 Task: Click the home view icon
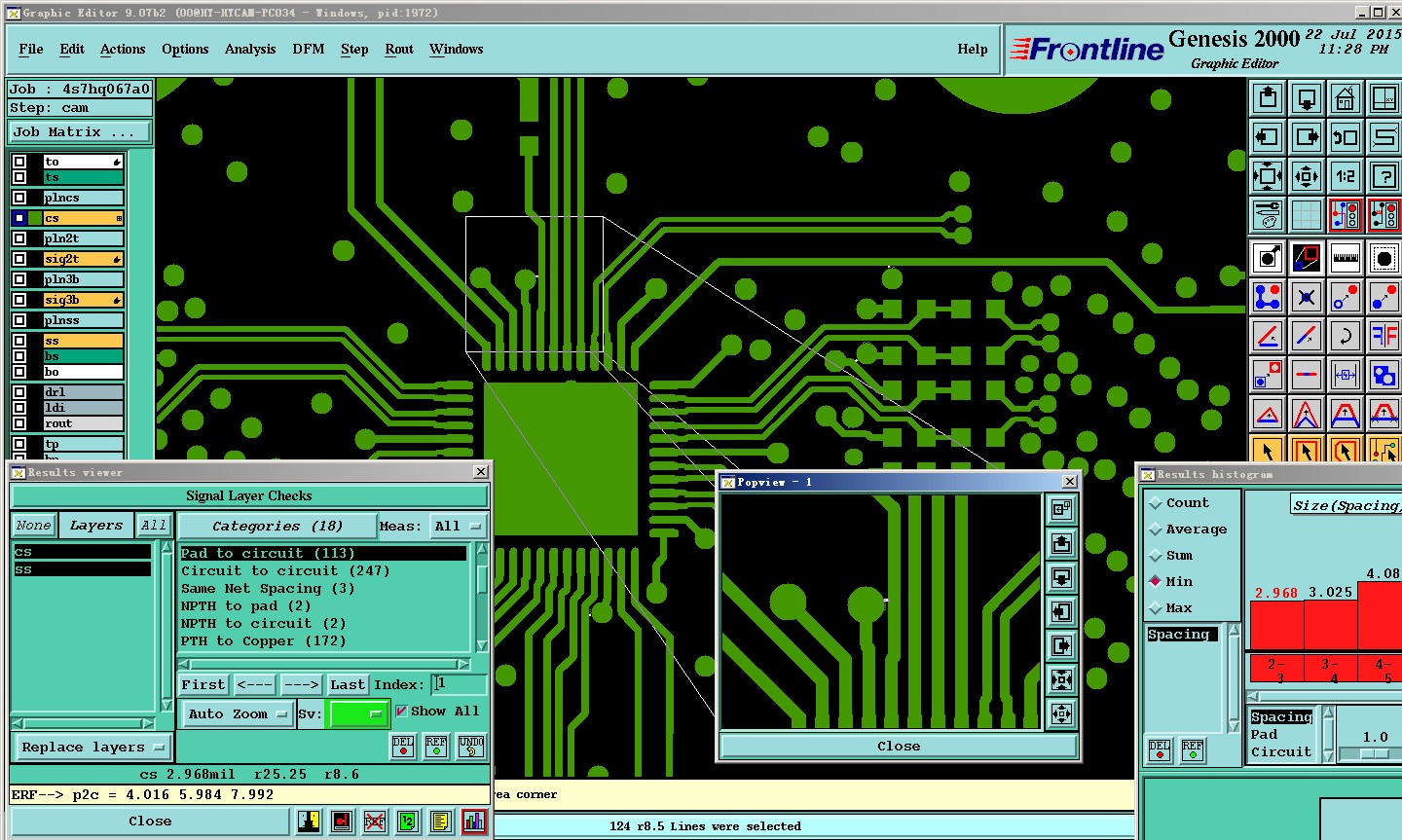pos(1346,98)
